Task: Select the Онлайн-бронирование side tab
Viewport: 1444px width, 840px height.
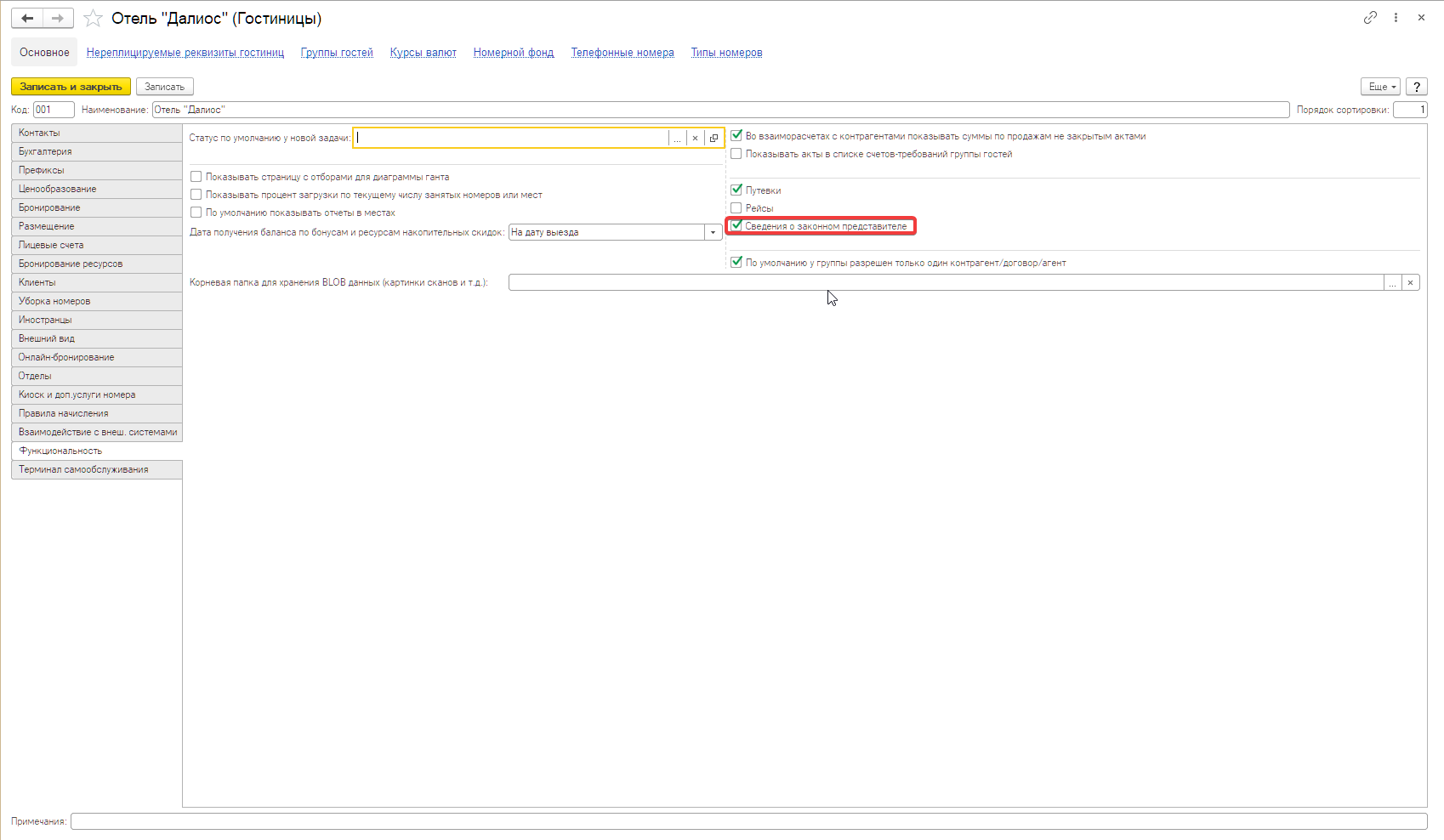Action: (x=97, y=357)
